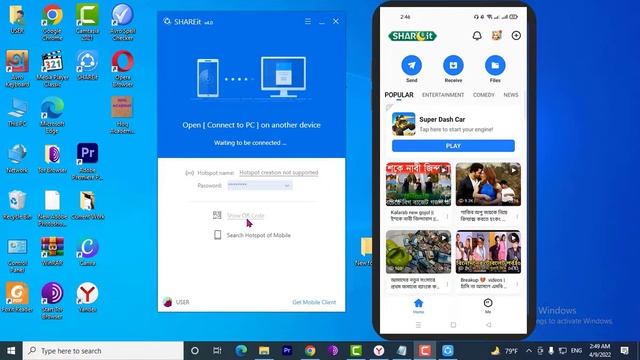Tap Home tab at phone bottom
The image size is (640, 360).
(418, 306)
